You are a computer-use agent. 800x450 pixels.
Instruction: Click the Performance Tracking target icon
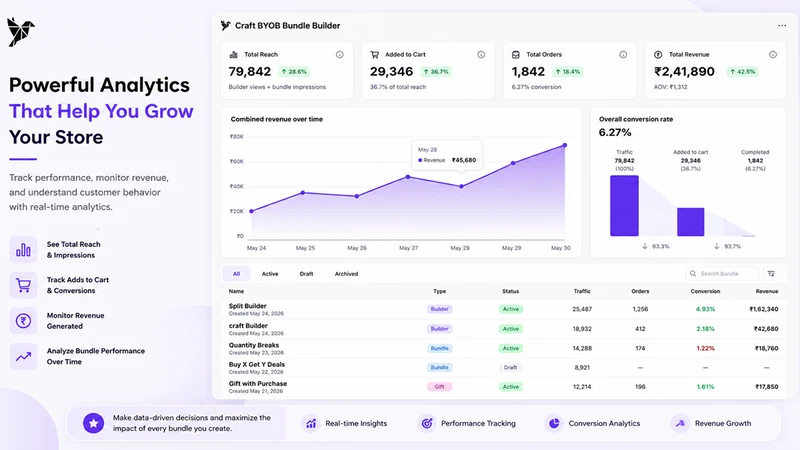(427, 423)
